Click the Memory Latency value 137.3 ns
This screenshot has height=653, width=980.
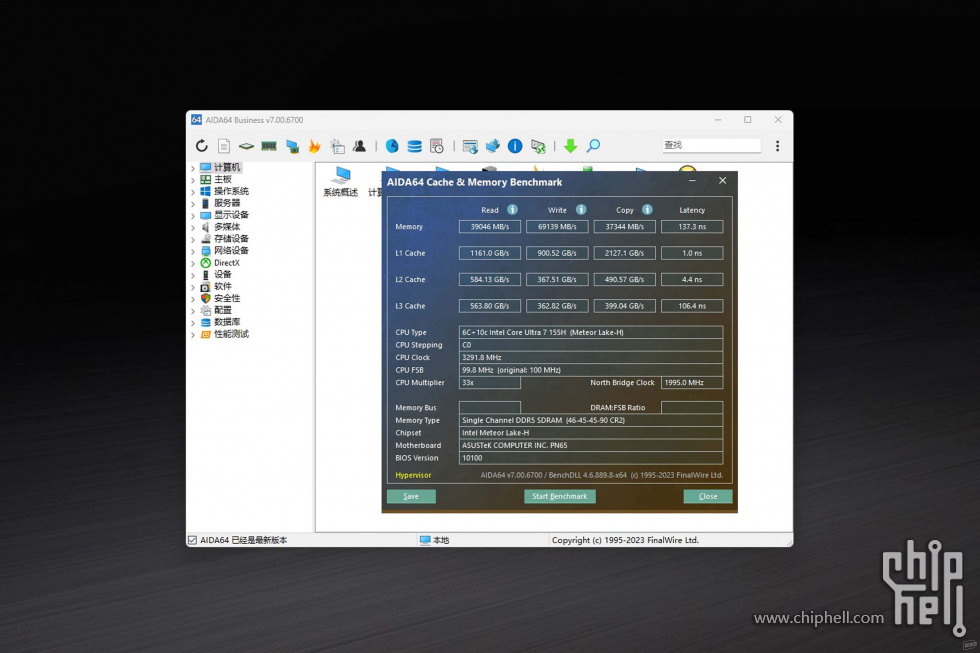click(692, 227)
